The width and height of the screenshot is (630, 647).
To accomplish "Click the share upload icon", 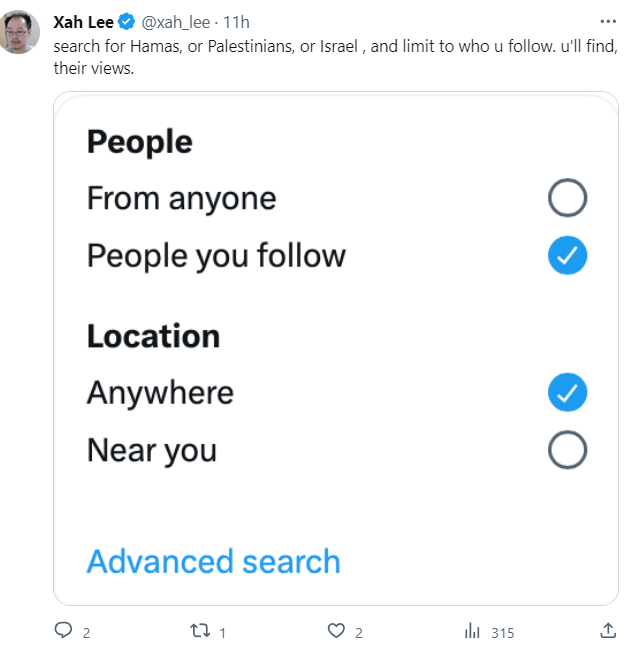I will click(x=608, y=632).
